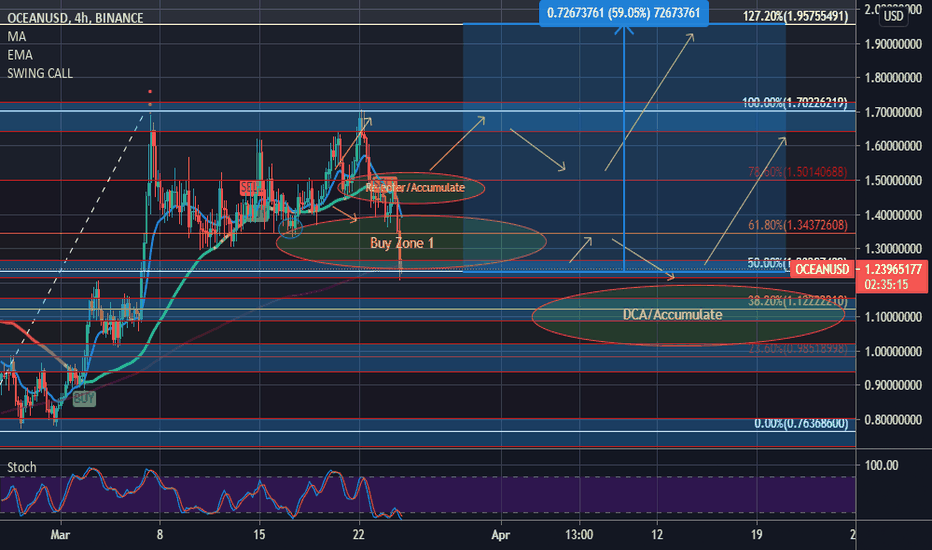932x550 pixels.
Task: Click the red SELL signal label
Action: pyautogui.click(x=251, y=188)
